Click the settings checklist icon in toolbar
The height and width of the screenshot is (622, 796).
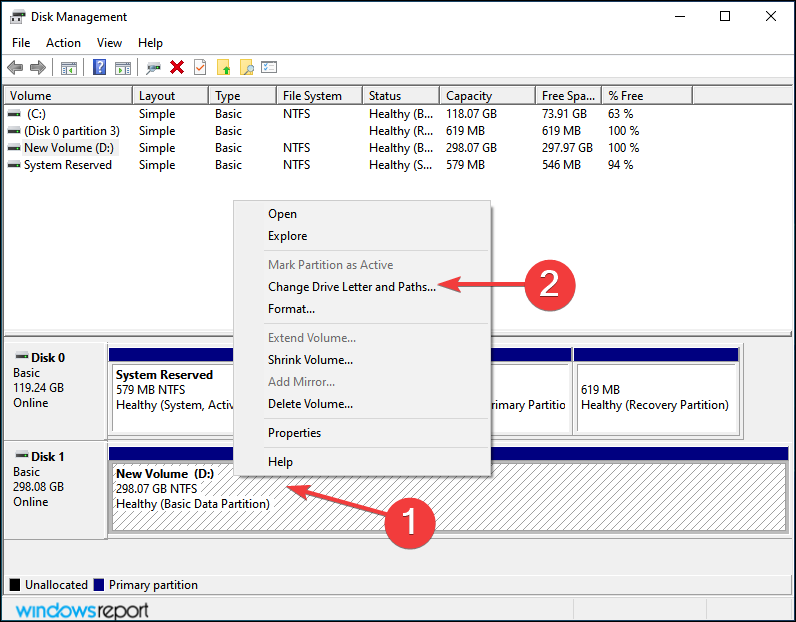click(x=269, y=67)
